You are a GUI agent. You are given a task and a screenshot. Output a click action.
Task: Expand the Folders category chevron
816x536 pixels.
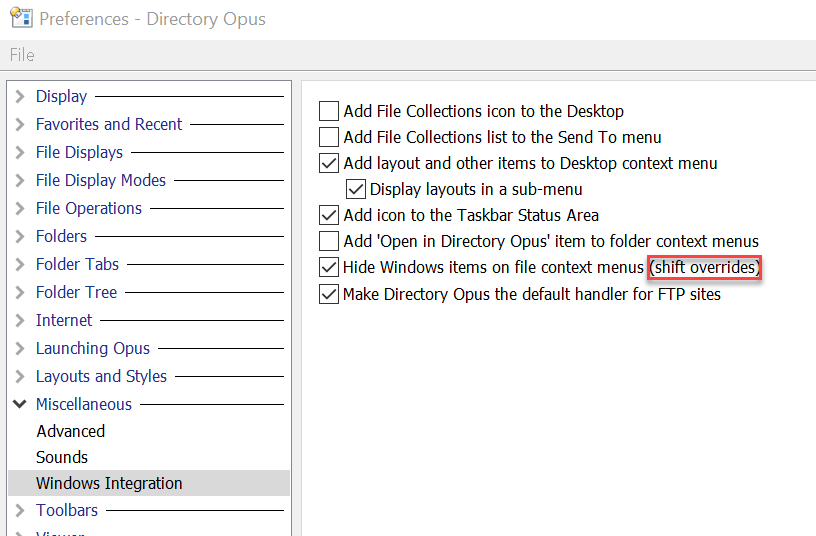[x=20, y=236]
